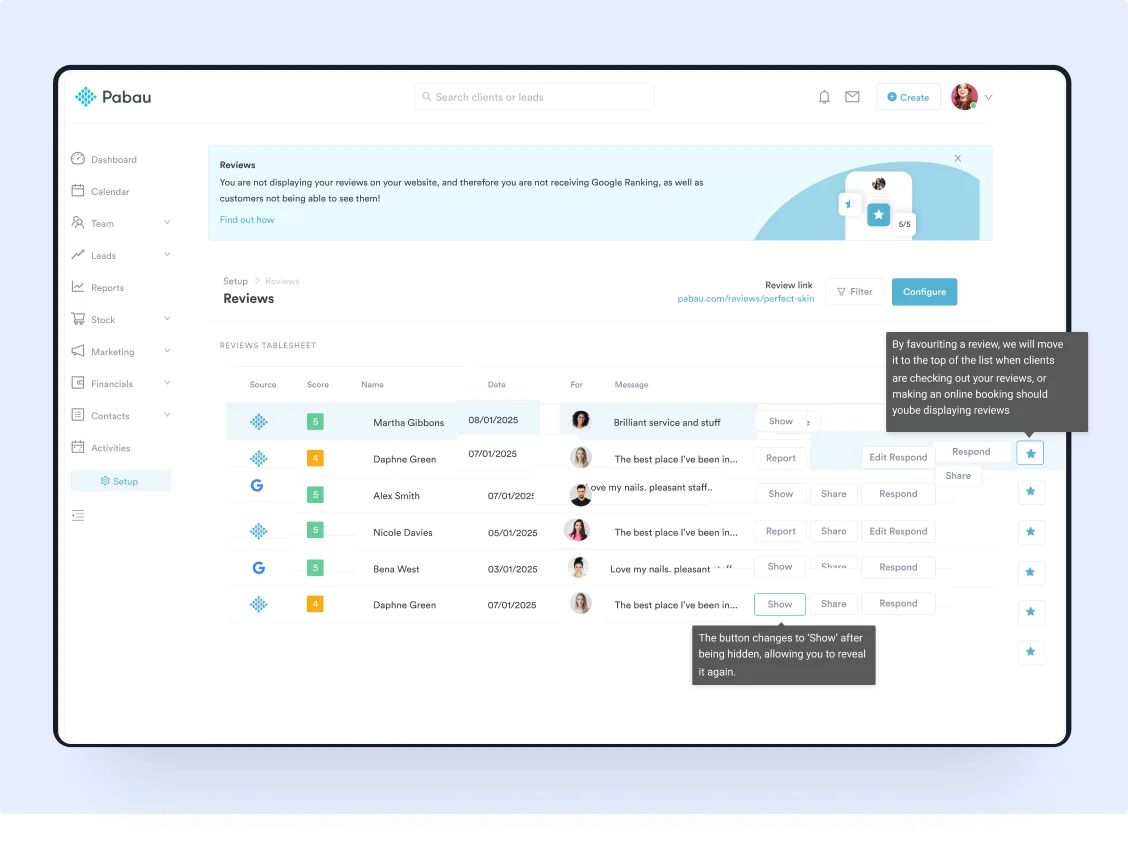Open the mail envelope icon

coord(852,97)
